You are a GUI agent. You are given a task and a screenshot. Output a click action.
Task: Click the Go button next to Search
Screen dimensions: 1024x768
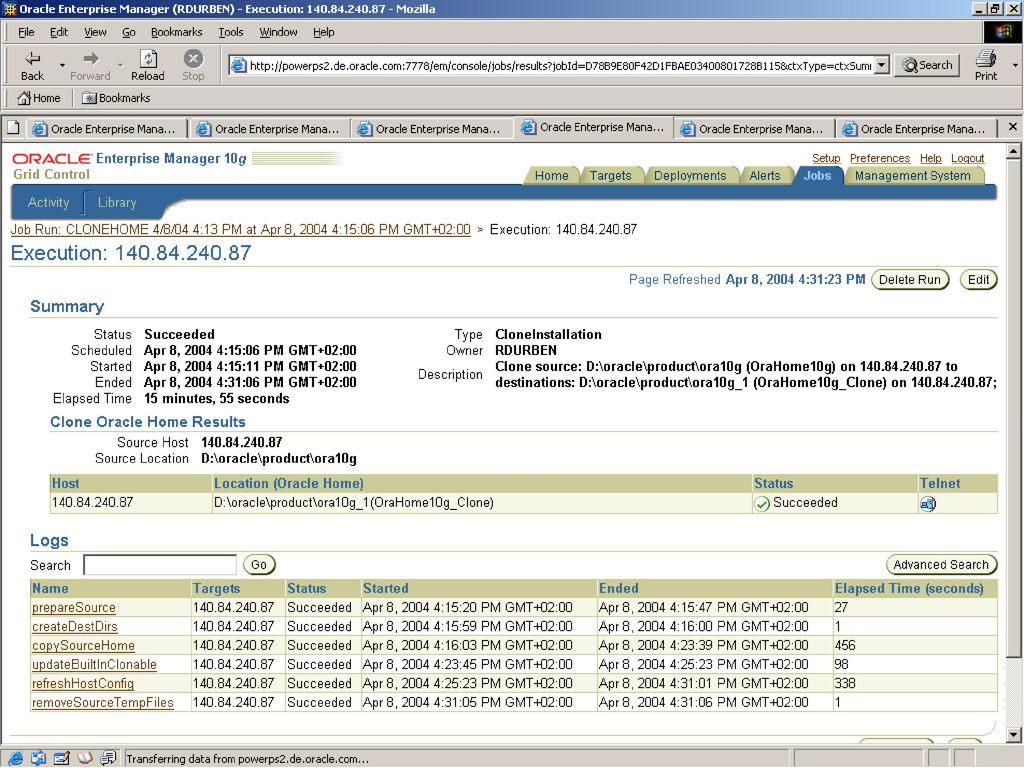[259, 565]
